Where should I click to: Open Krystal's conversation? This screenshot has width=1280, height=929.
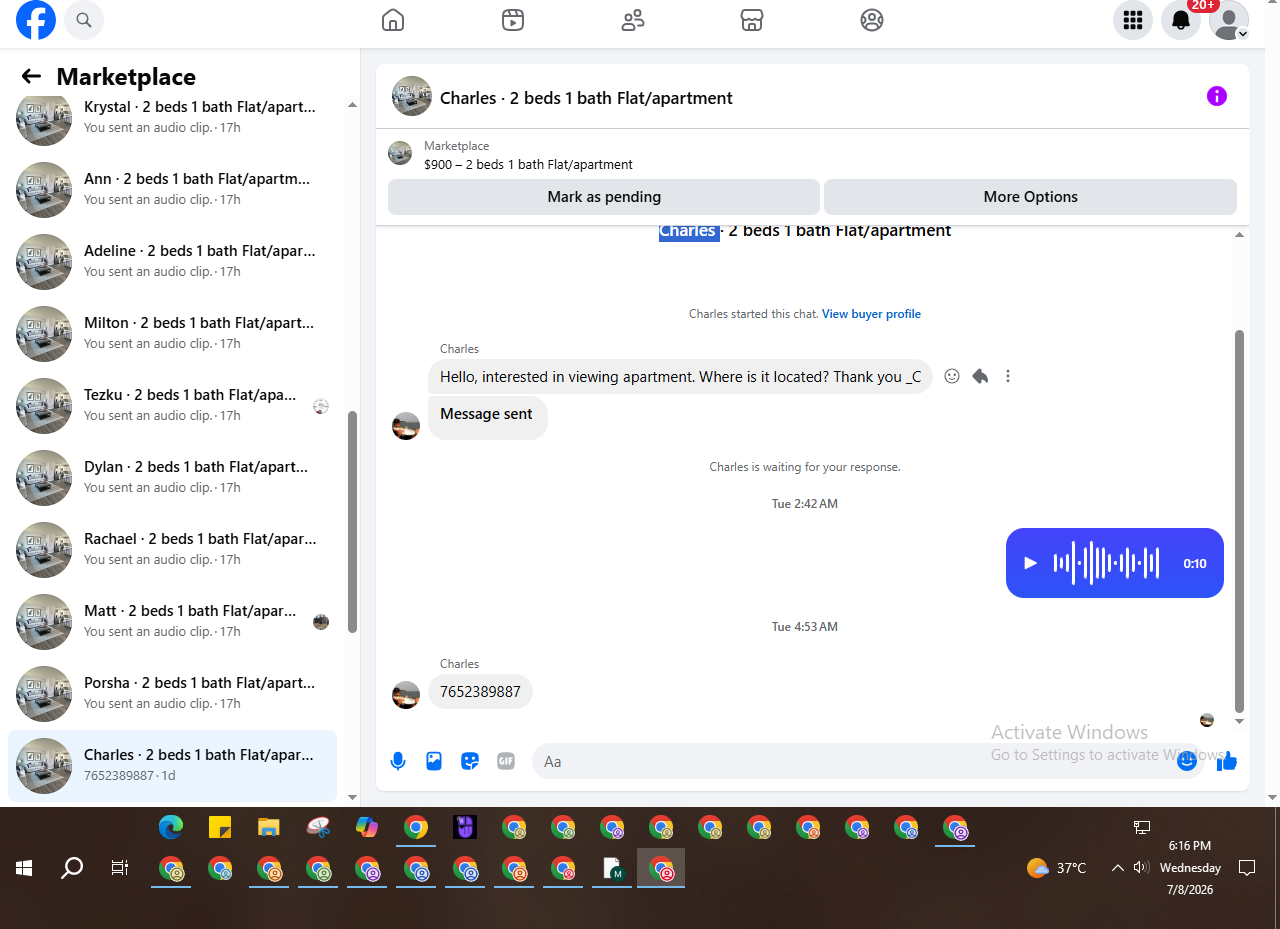pyautogui.click(x=172, y=118)
